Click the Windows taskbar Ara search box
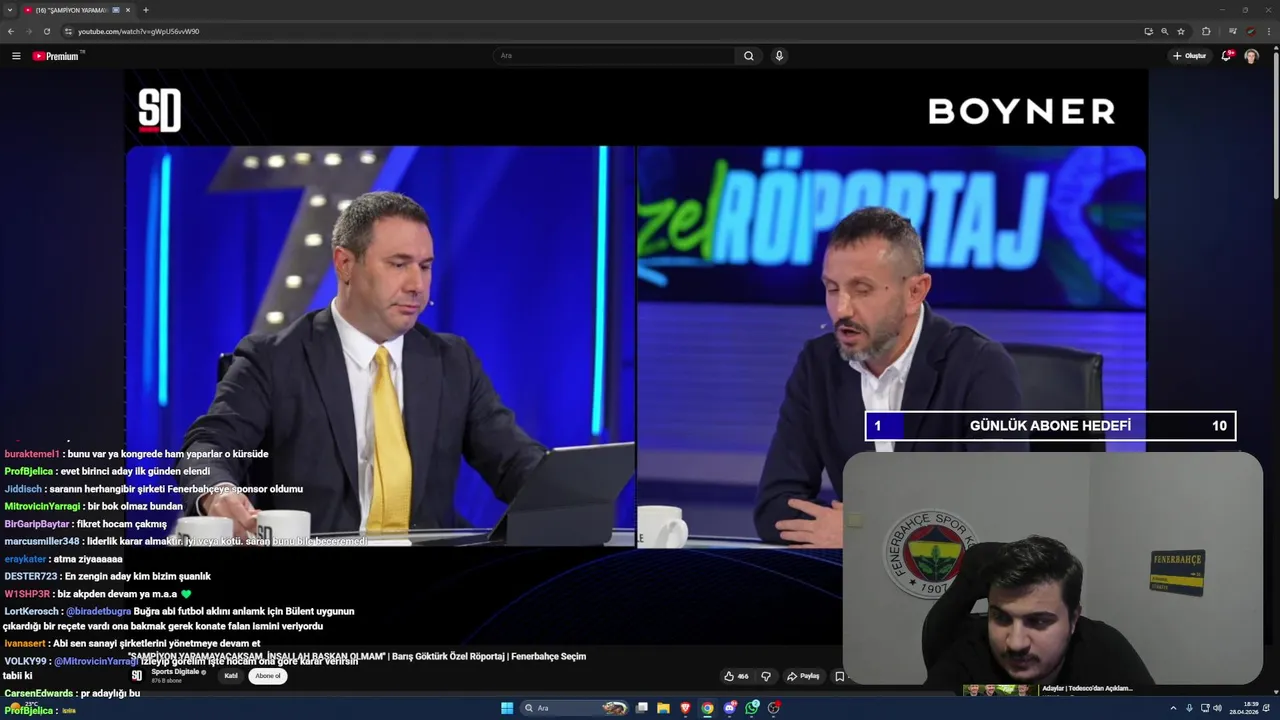 tap(573, 708)
